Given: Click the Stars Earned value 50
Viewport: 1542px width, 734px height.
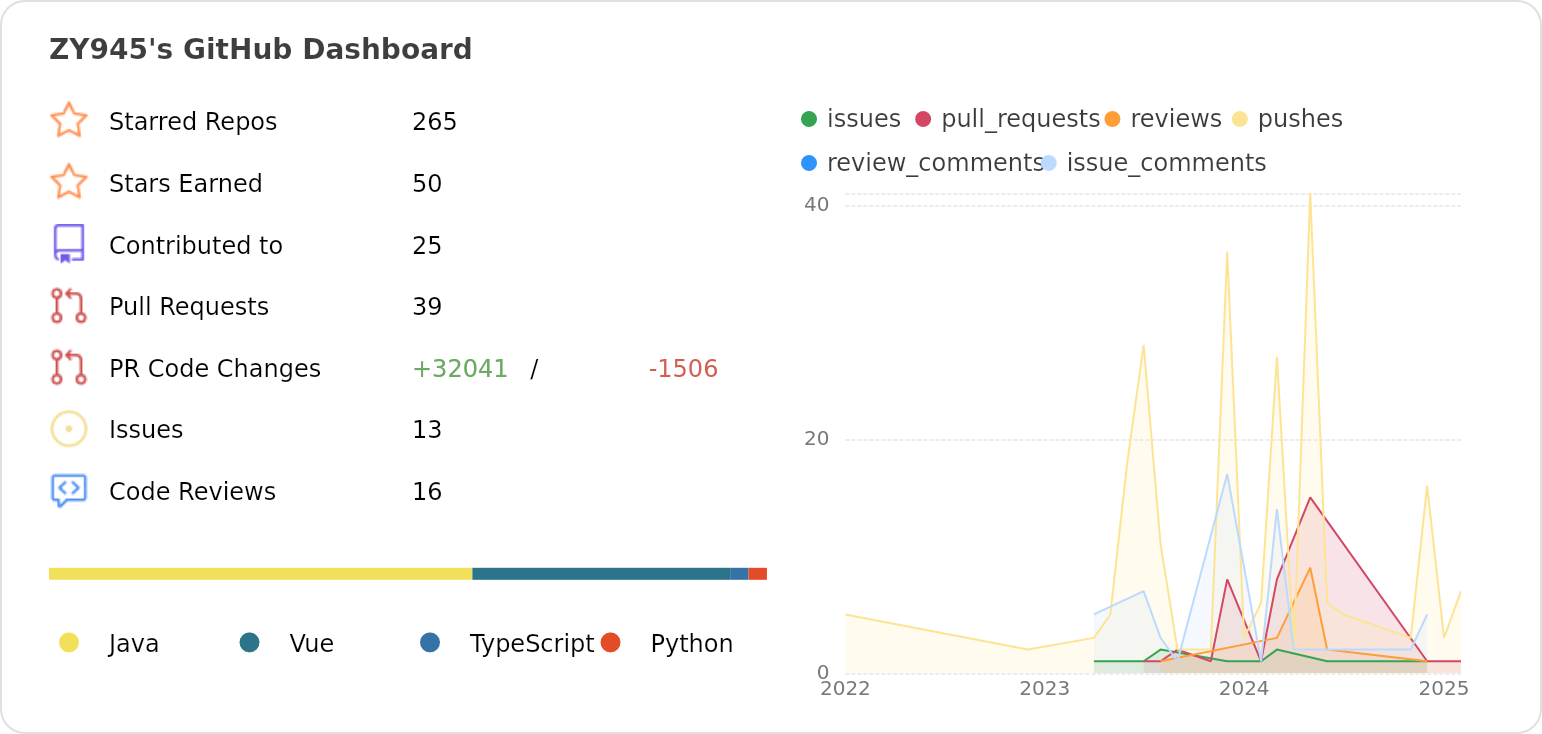Looking at the screenshot, I should click(x=427, y=184).
